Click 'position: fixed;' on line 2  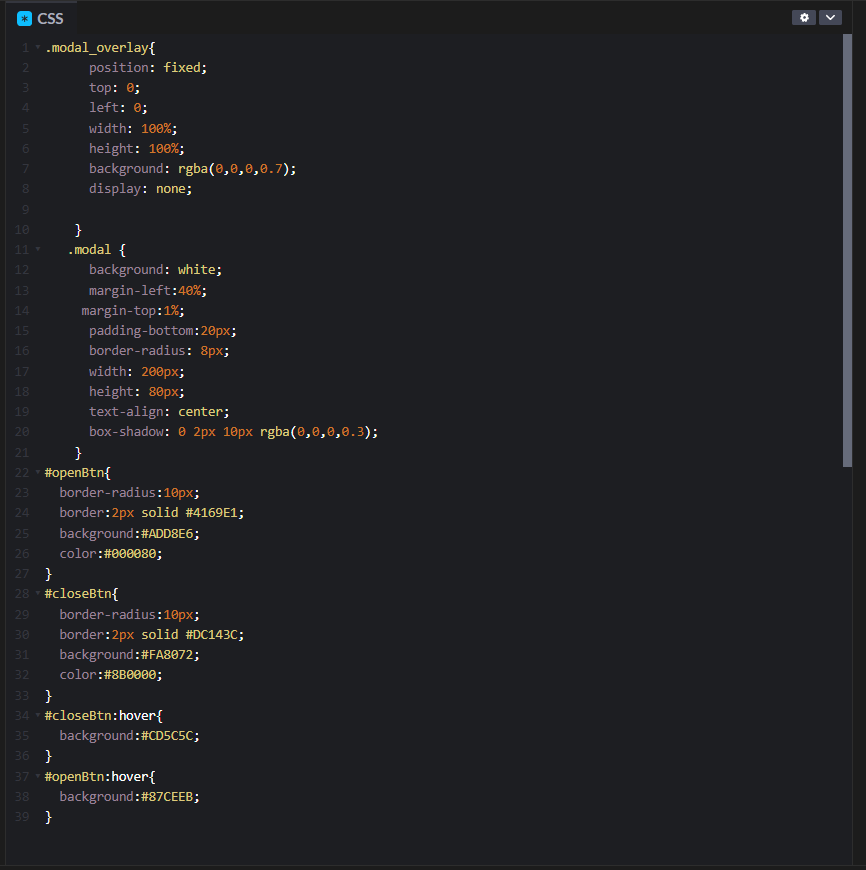click(x=148, y=68)
